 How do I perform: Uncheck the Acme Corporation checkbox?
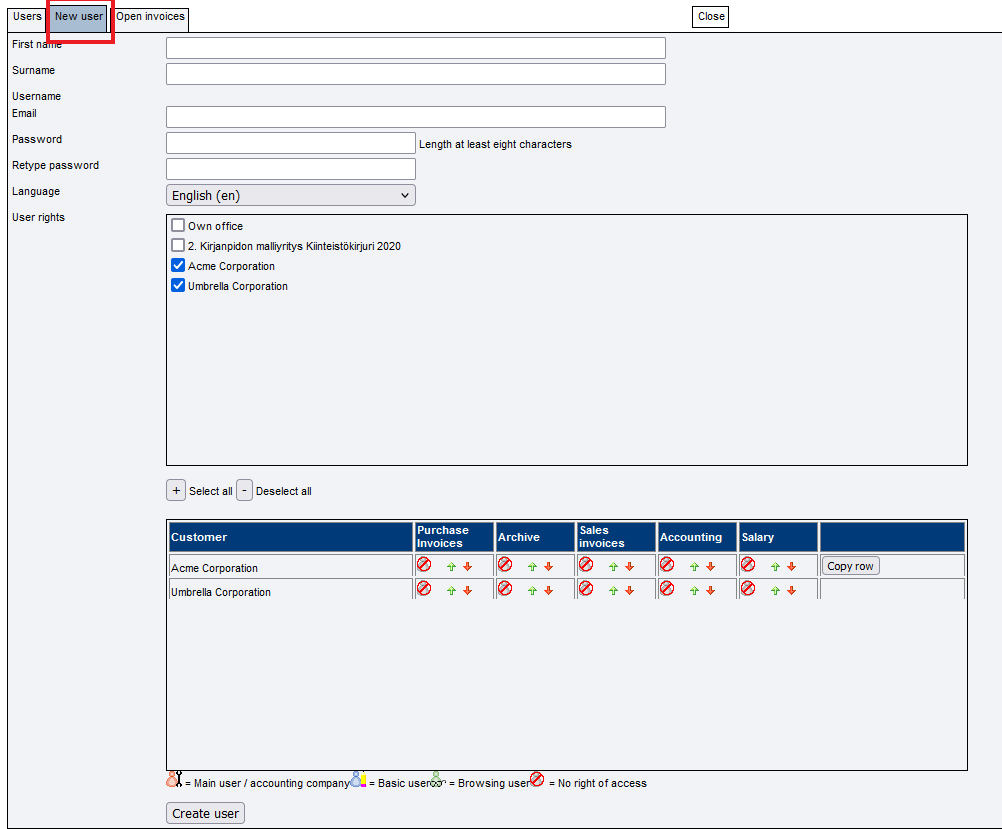[x=178, y=265]
